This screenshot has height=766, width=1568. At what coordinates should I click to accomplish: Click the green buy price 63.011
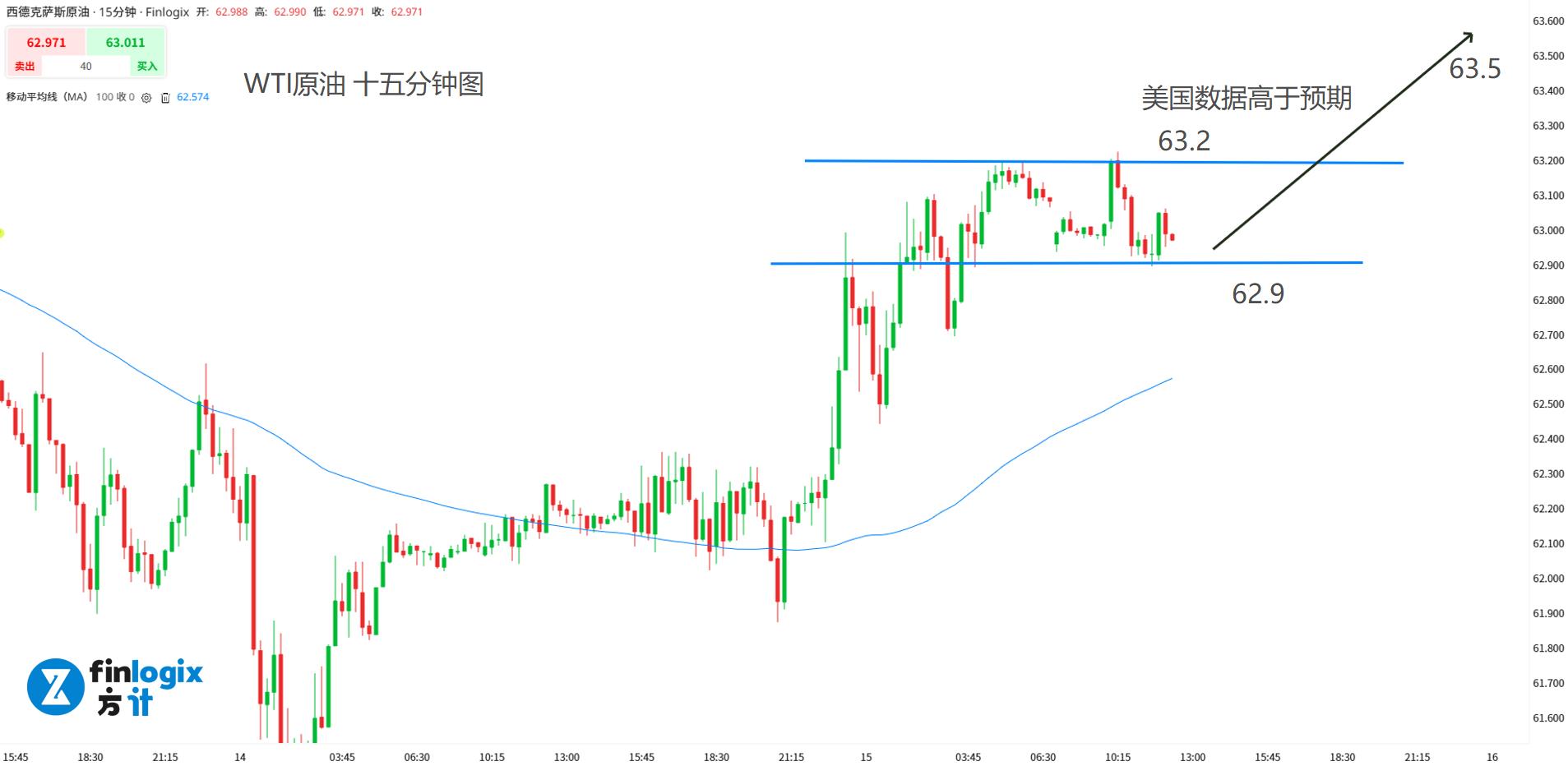click(x=125, y=43)
